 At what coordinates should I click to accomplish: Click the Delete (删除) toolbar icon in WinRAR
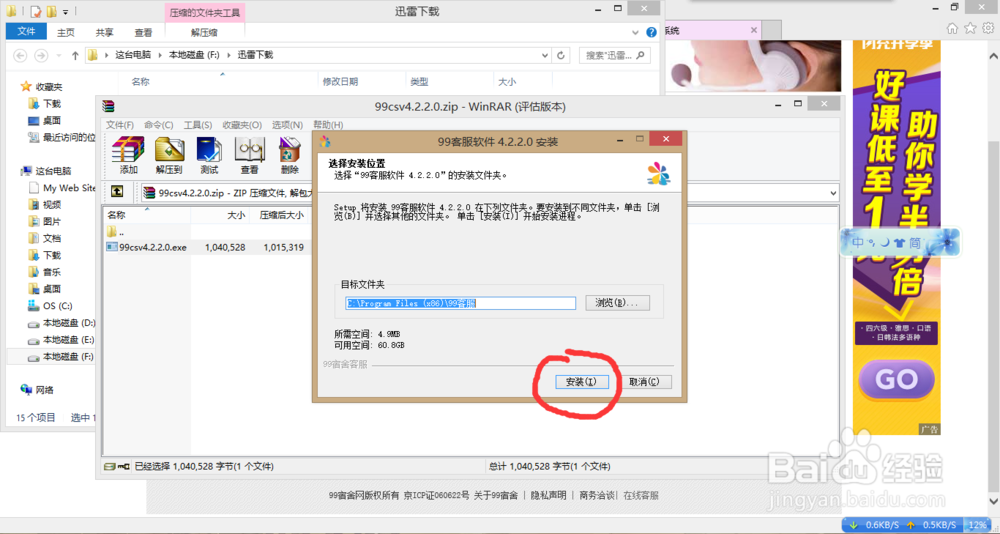click(x=290, y=155)
